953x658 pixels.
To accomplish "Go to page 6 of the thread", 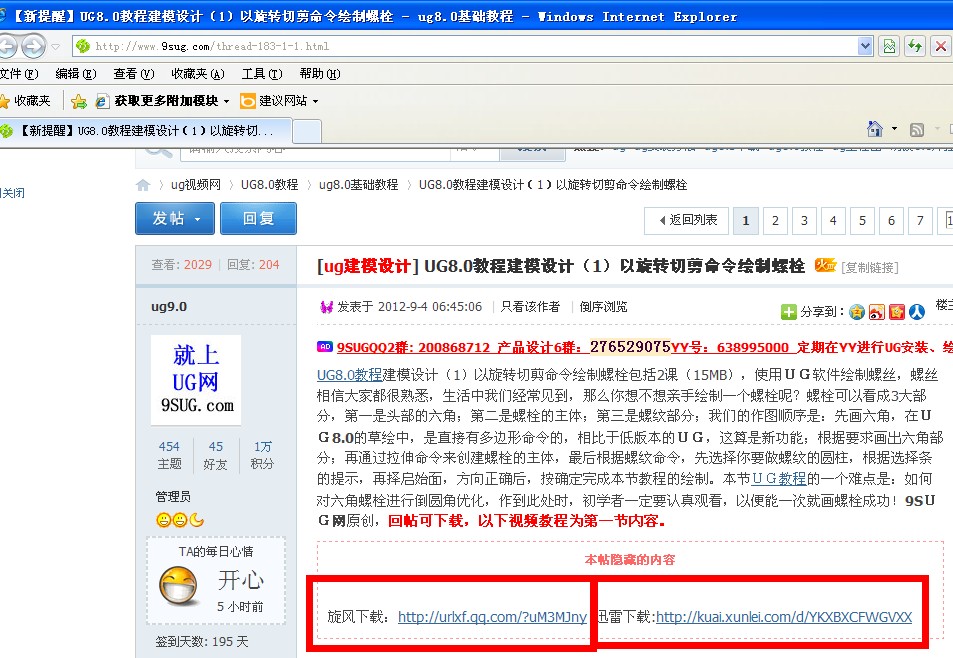I will coord(891,221).
